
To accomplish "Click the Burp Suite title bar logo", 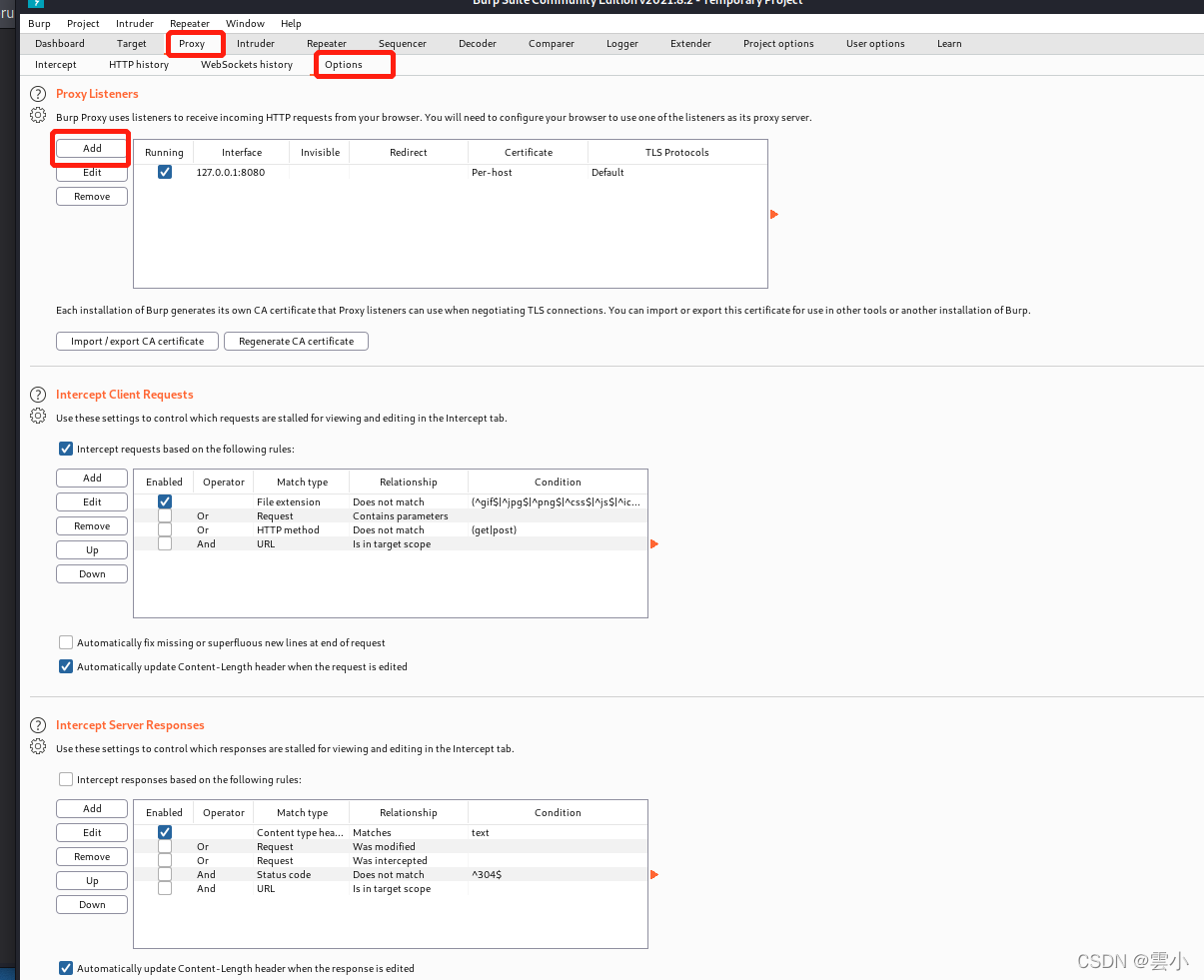I will click(x=36, y=3).
